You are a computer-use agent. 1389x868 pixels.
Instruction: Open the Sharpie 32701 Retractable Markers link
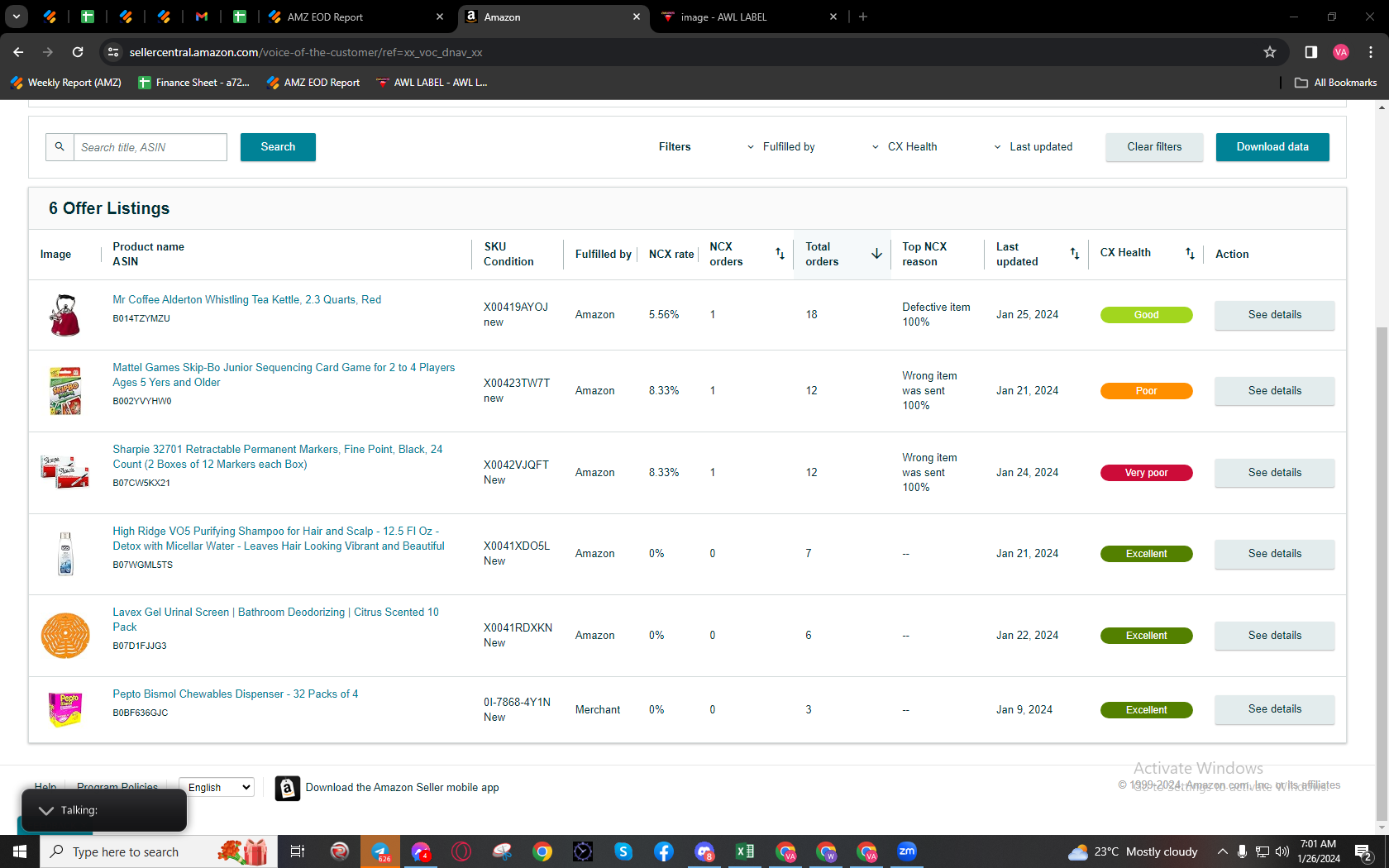(x=278, y=457)
